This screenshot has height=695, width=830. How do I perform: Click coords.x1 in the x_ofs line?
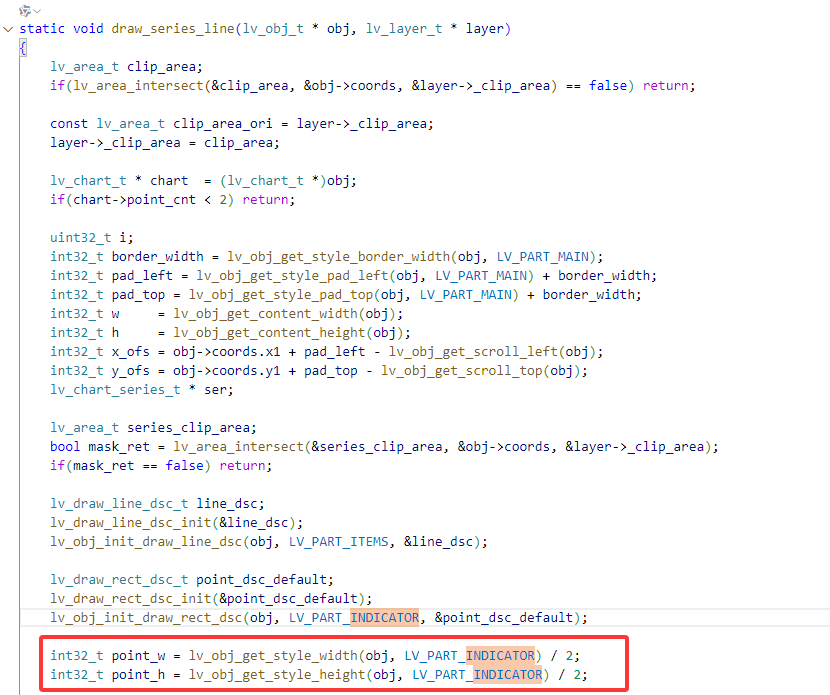tap(246, 352)
